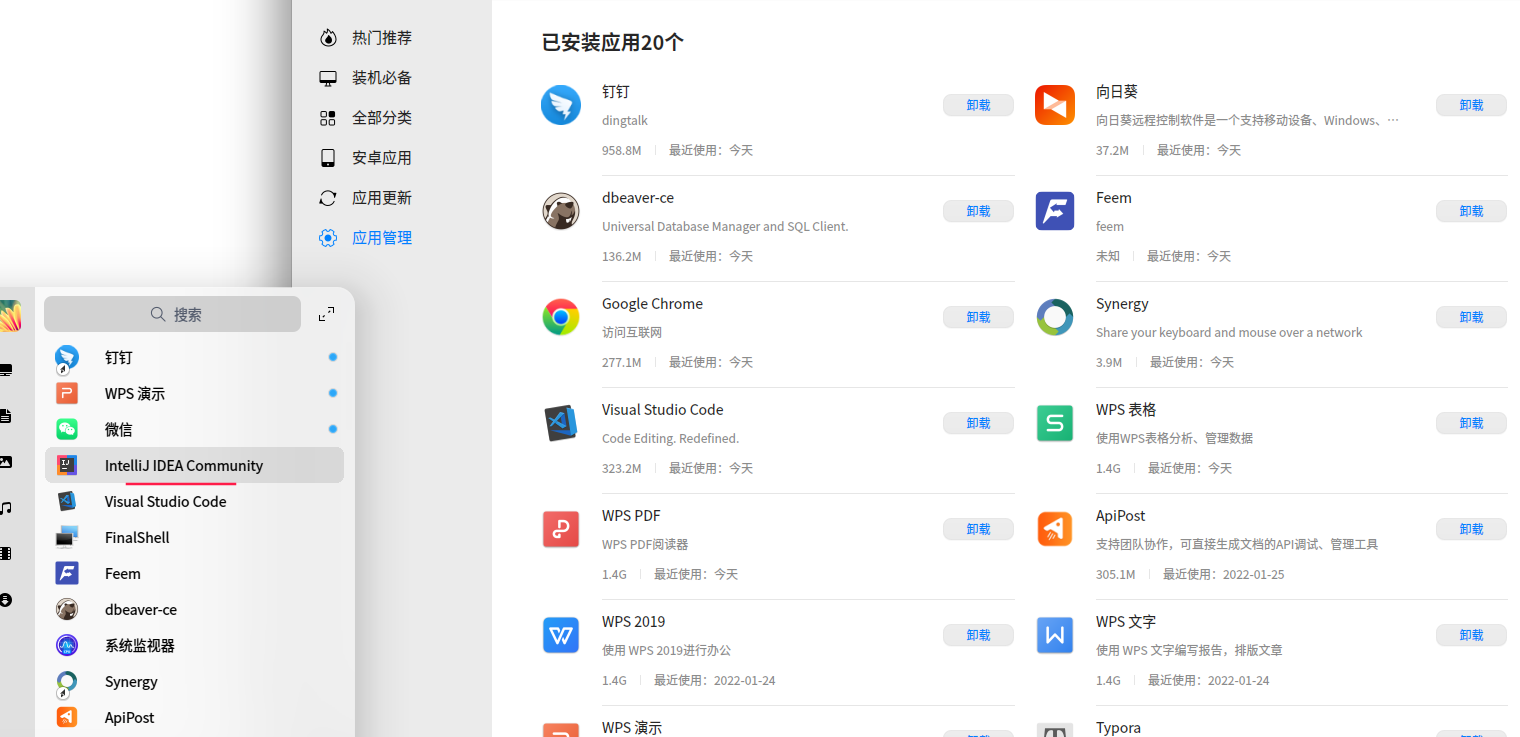The image size is (1520, 737).
Task: Select Synergy in the launcher list
Action: click(130, 681)
